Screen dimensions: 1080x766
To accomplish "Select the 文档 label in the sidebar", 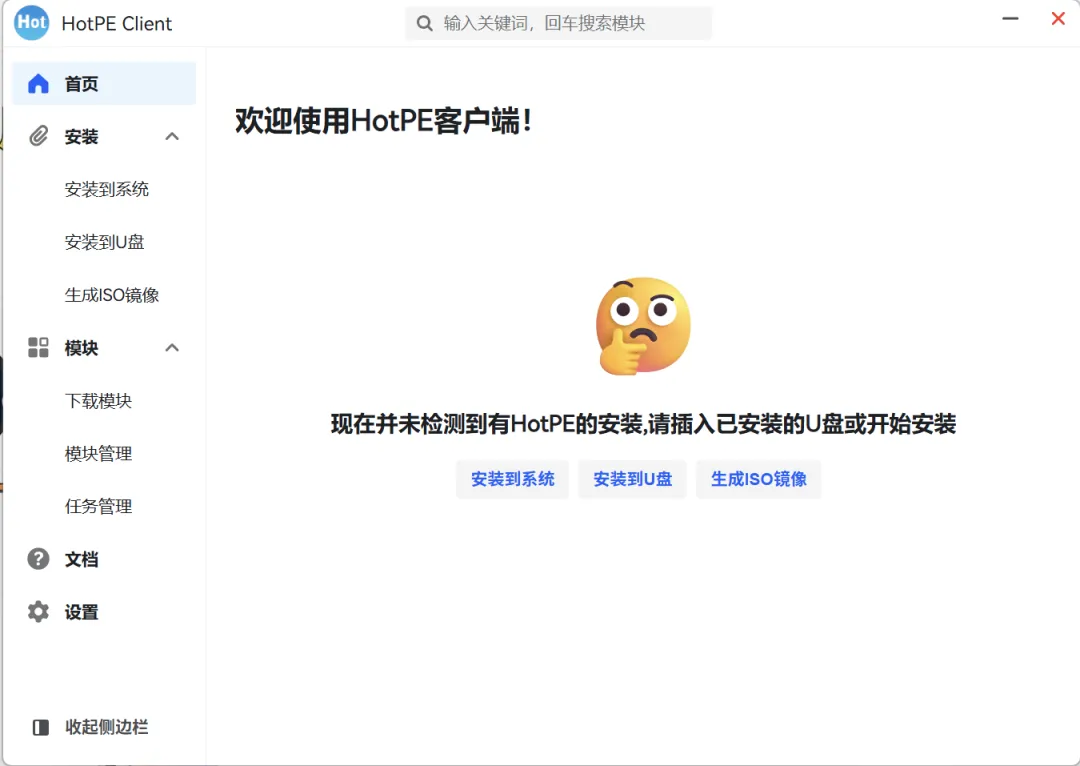I will (x=81, y=559).
